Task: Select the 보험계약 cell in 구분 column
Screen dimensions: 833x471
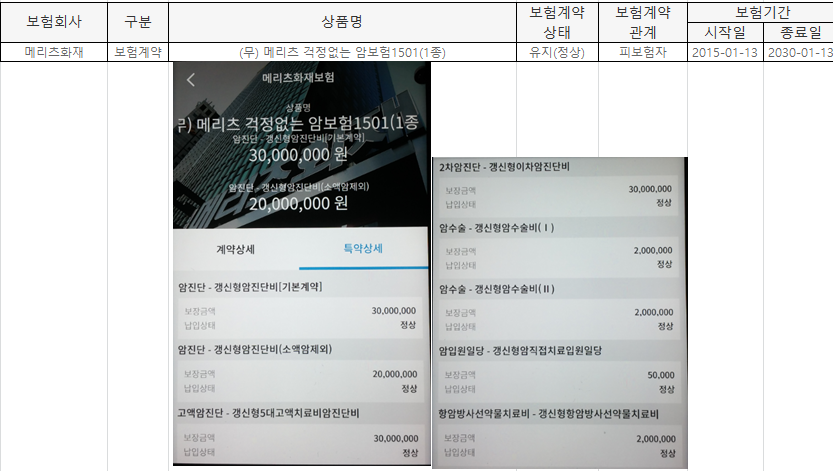Action: pyautogui.click(x=138, y=52)
